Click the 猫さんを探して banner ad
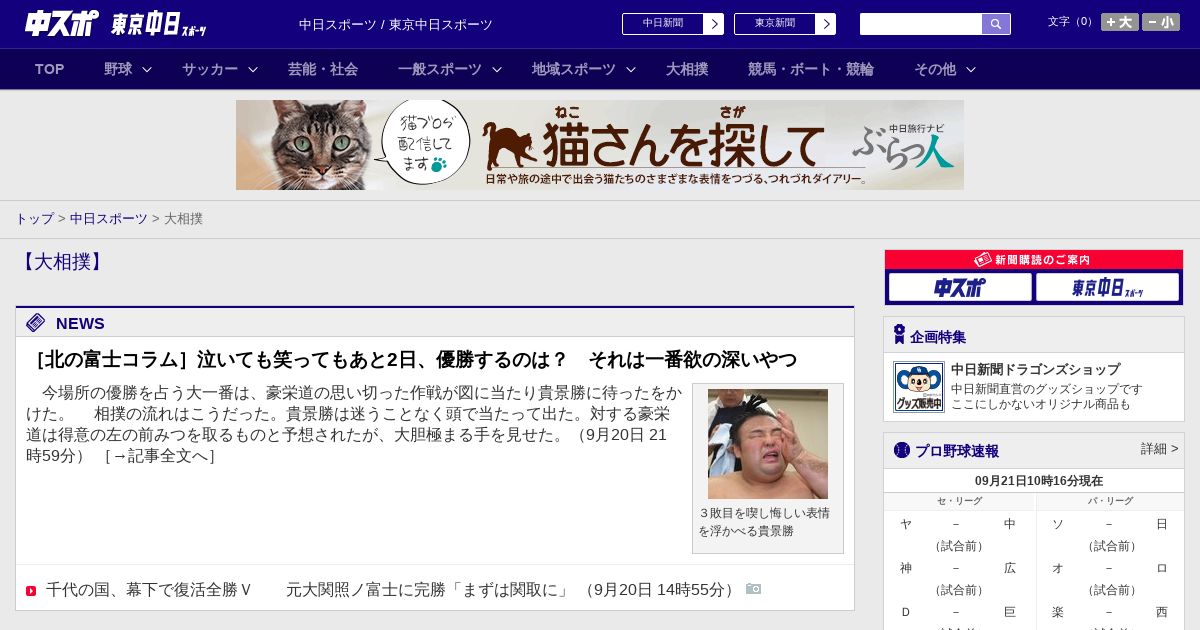Viewport: 1200px width, 630px height. tap(600, 145)
